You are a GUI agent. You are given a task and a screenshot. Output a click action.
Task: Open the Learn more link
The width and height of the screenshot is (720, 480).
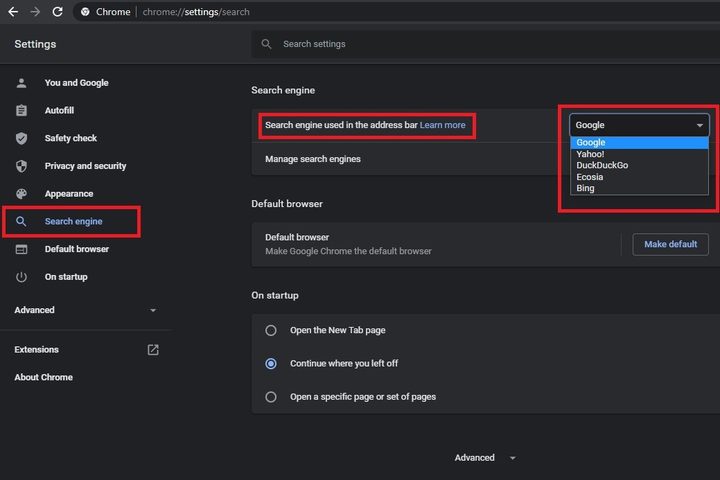point(443,125)
